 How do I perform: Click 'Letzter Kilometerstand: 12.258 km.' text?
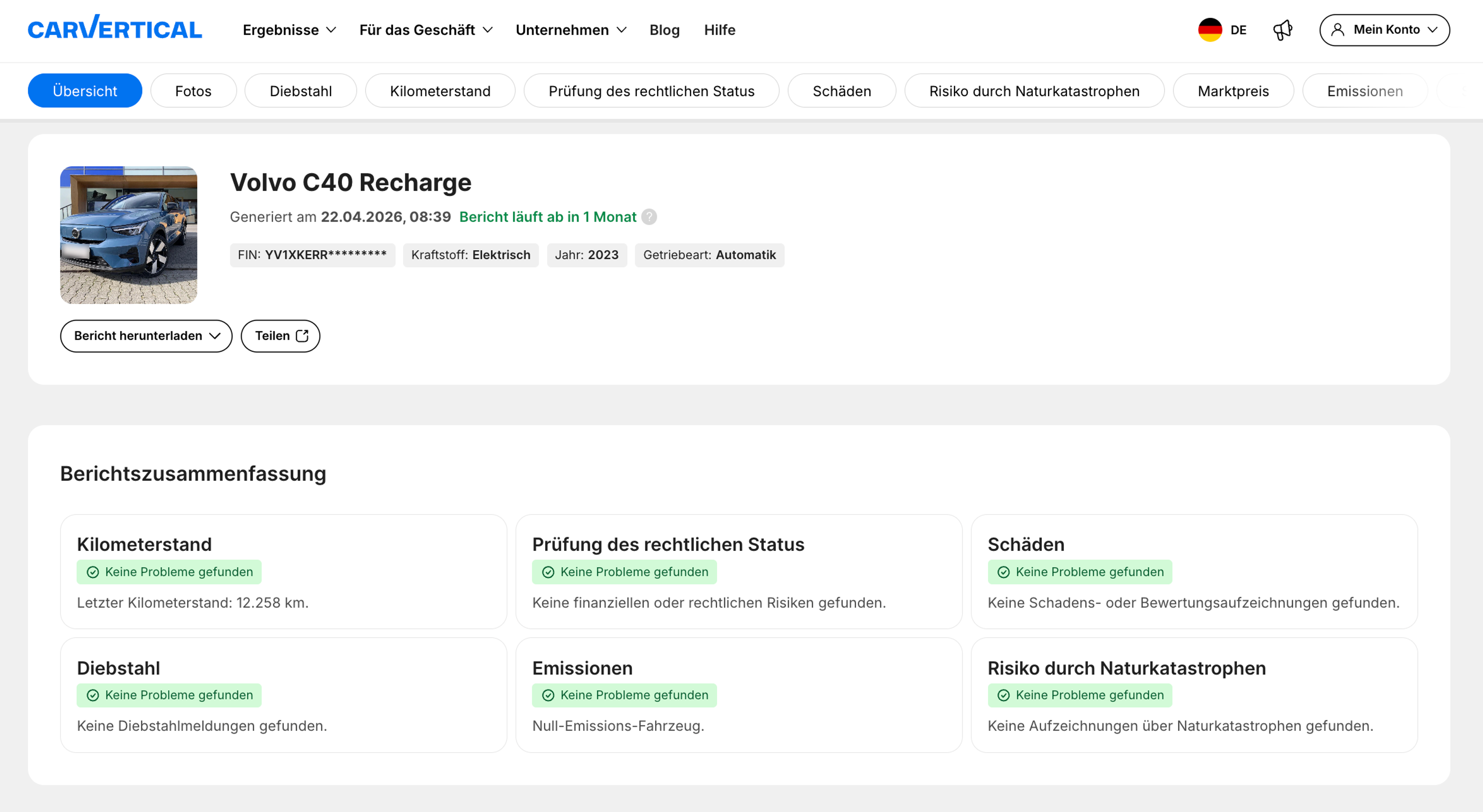(x=193, y=602)
